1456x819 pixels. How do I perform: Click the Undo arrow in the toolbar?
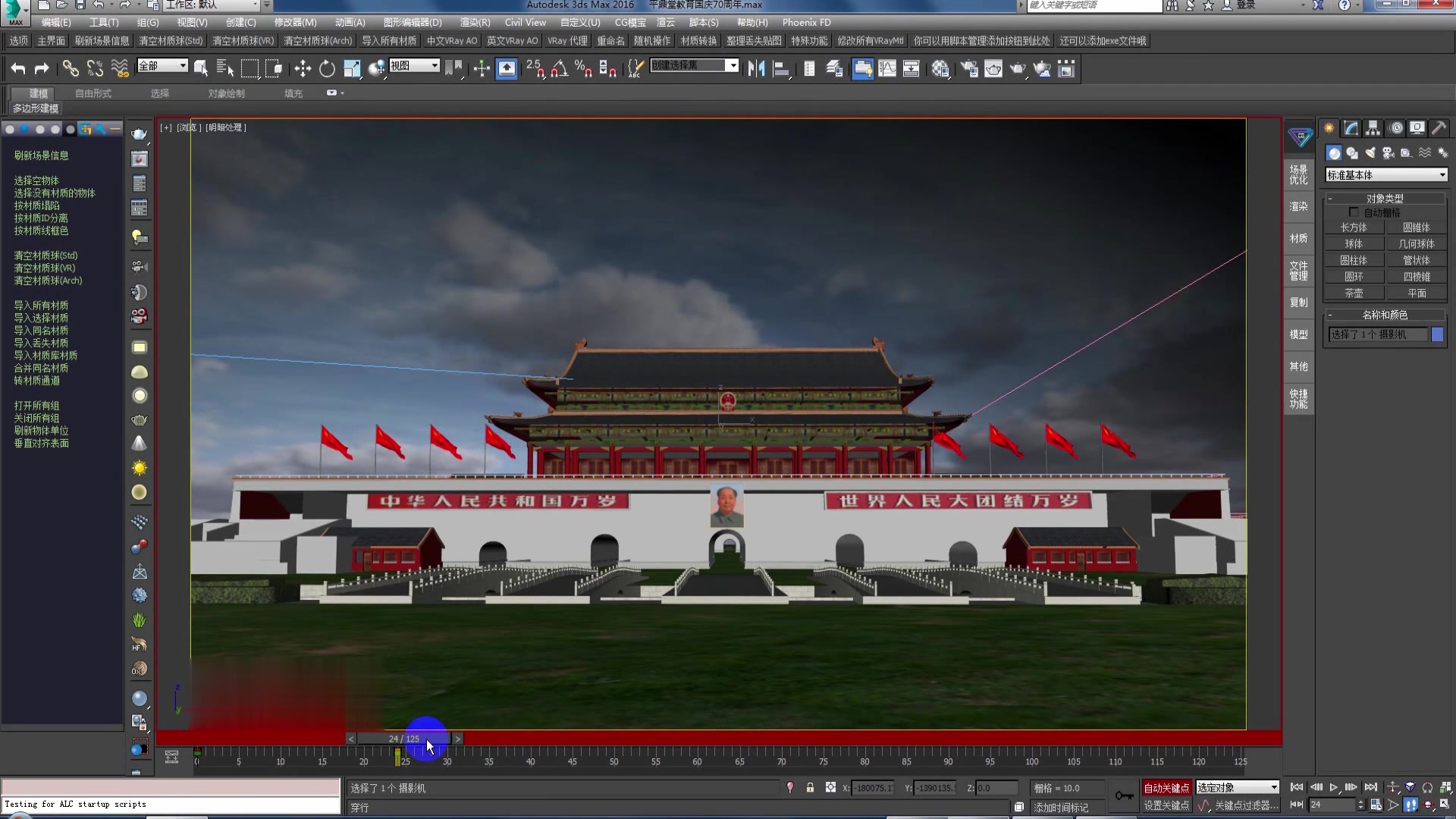pos(17,68)
